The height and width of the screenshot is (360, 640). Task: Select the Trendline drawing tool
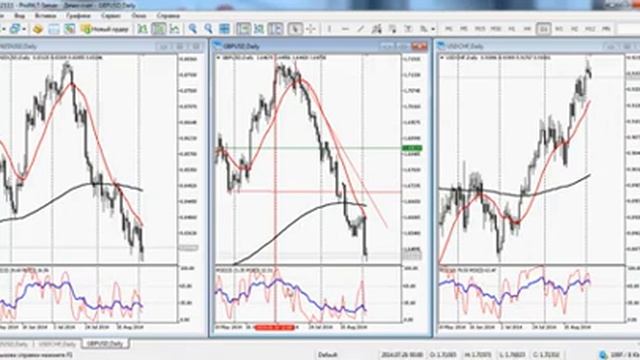pos(361,29)
